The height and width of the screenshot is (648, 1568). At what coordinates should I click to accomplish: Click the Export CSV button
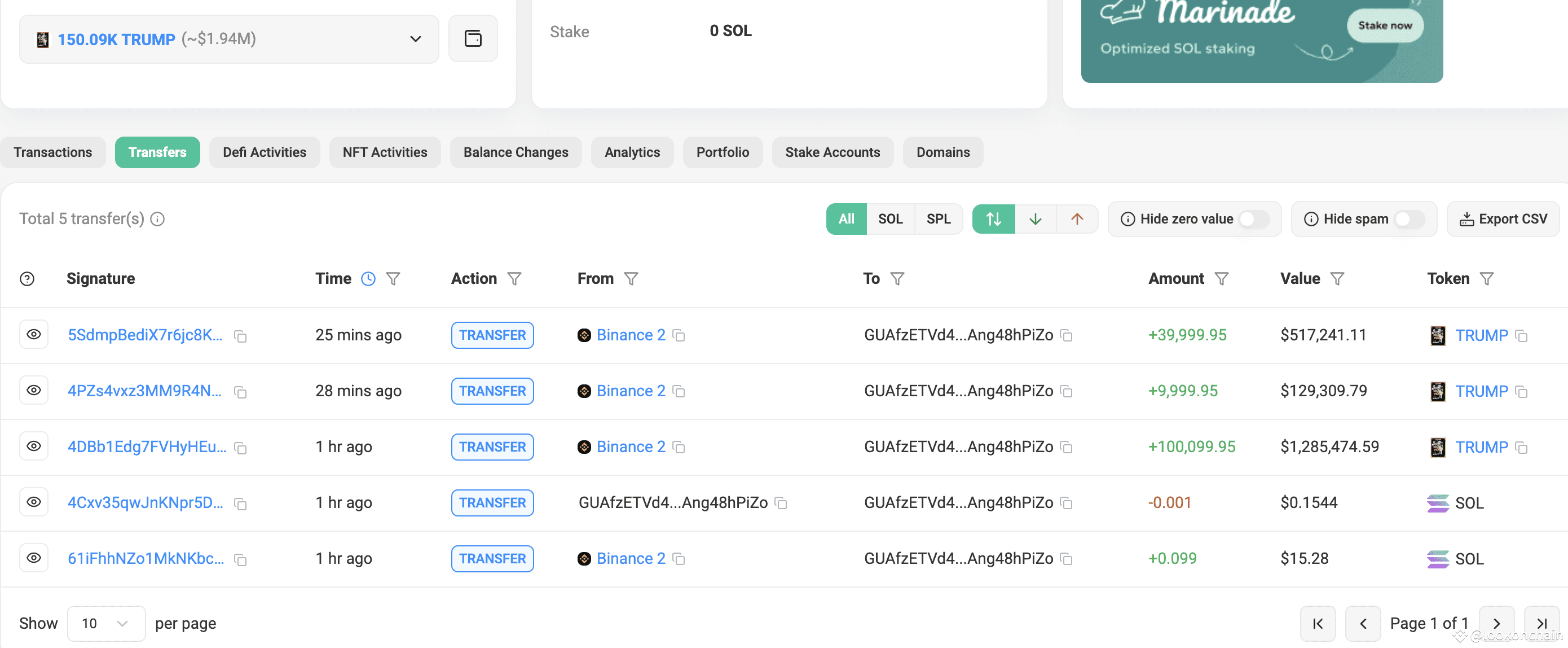tap(1503, 219)
